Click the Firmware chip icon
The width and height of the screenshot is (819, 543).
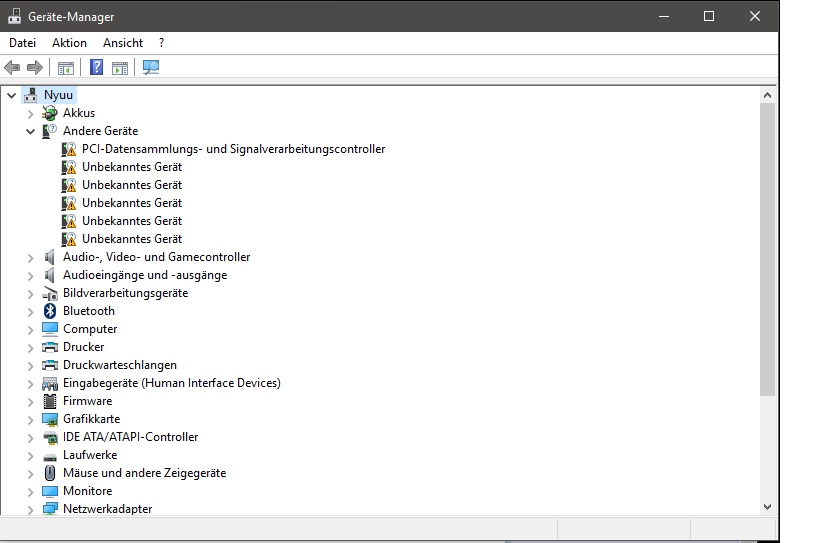50,401
